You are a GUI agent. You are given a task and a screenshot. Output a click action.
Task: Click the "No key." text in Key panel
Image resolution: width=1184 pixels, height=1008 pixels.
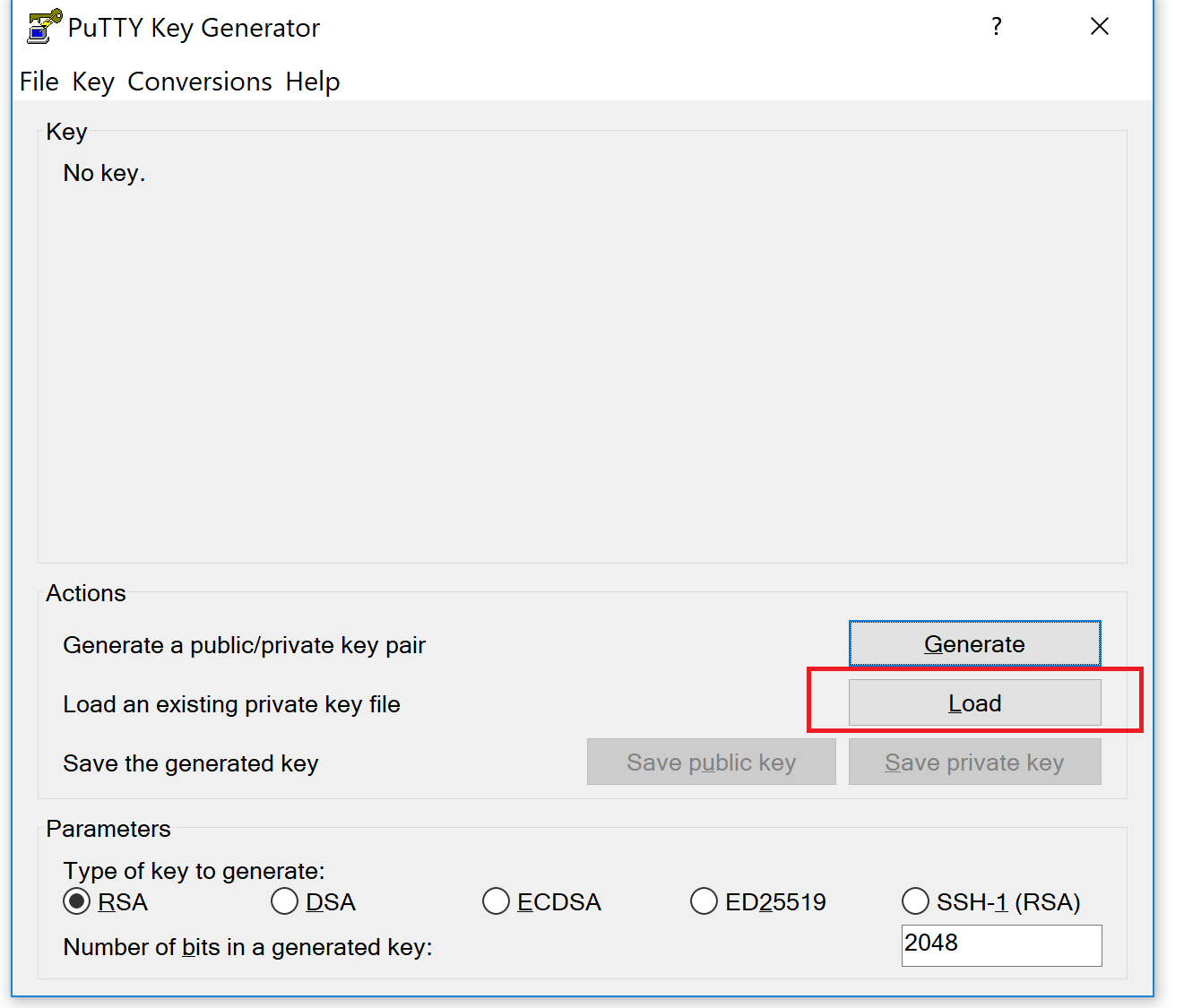click(x=104, y=173)
